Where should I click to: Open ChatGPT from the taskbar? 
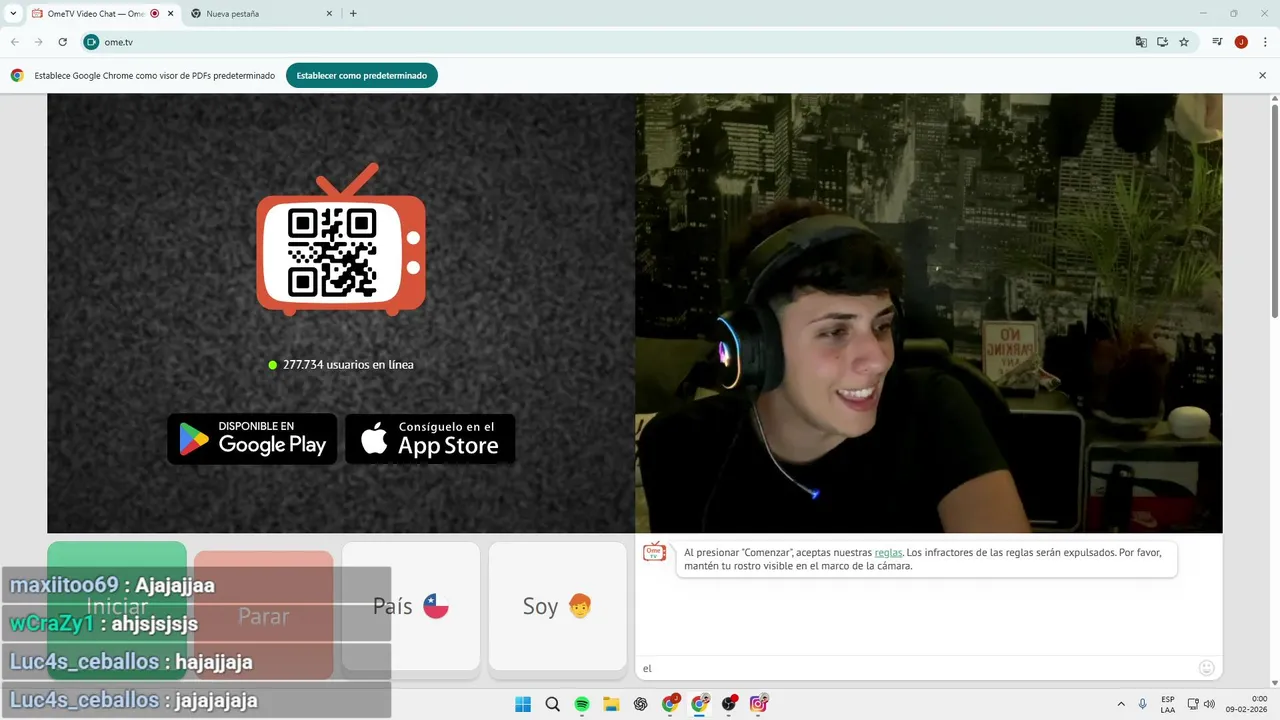[641, 704]
